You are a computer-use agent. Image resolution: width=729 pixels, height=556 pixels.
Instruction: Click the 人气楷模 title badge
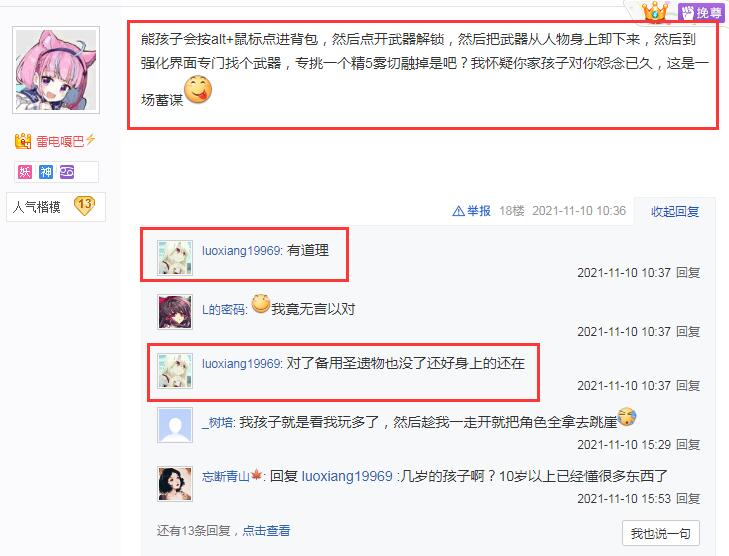[x=37, y=207]
